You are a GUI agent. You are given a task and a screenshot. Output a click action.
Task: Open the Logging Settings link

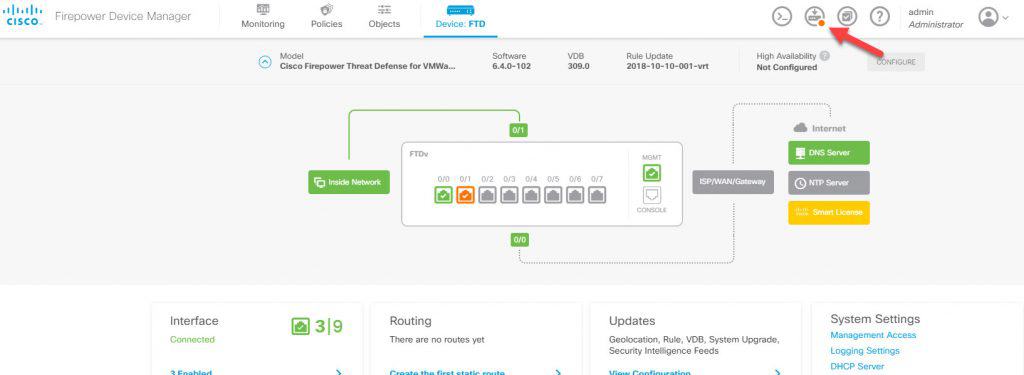(x=865, y=351)
